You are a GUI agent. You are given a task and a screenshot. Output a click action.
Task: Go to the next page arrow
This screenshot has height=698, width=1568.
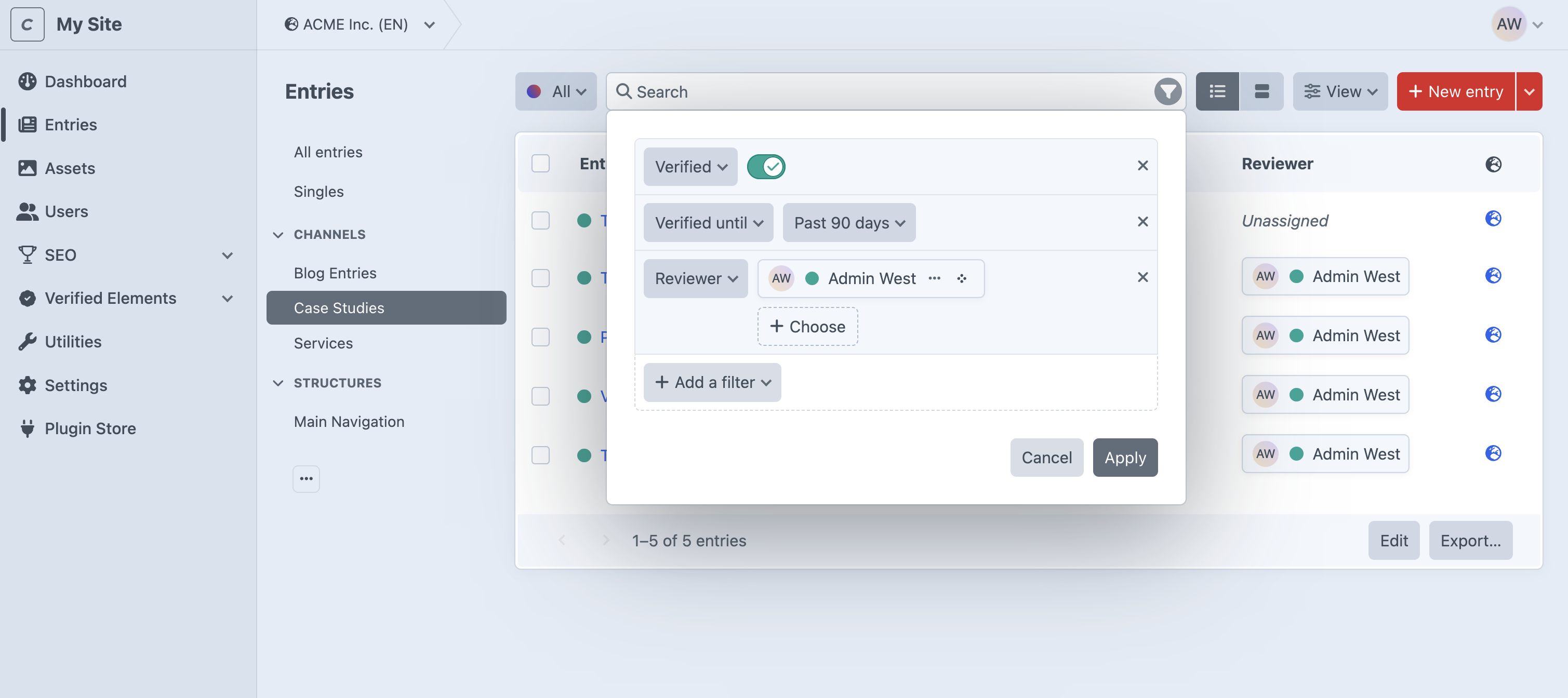pos(606,541)
